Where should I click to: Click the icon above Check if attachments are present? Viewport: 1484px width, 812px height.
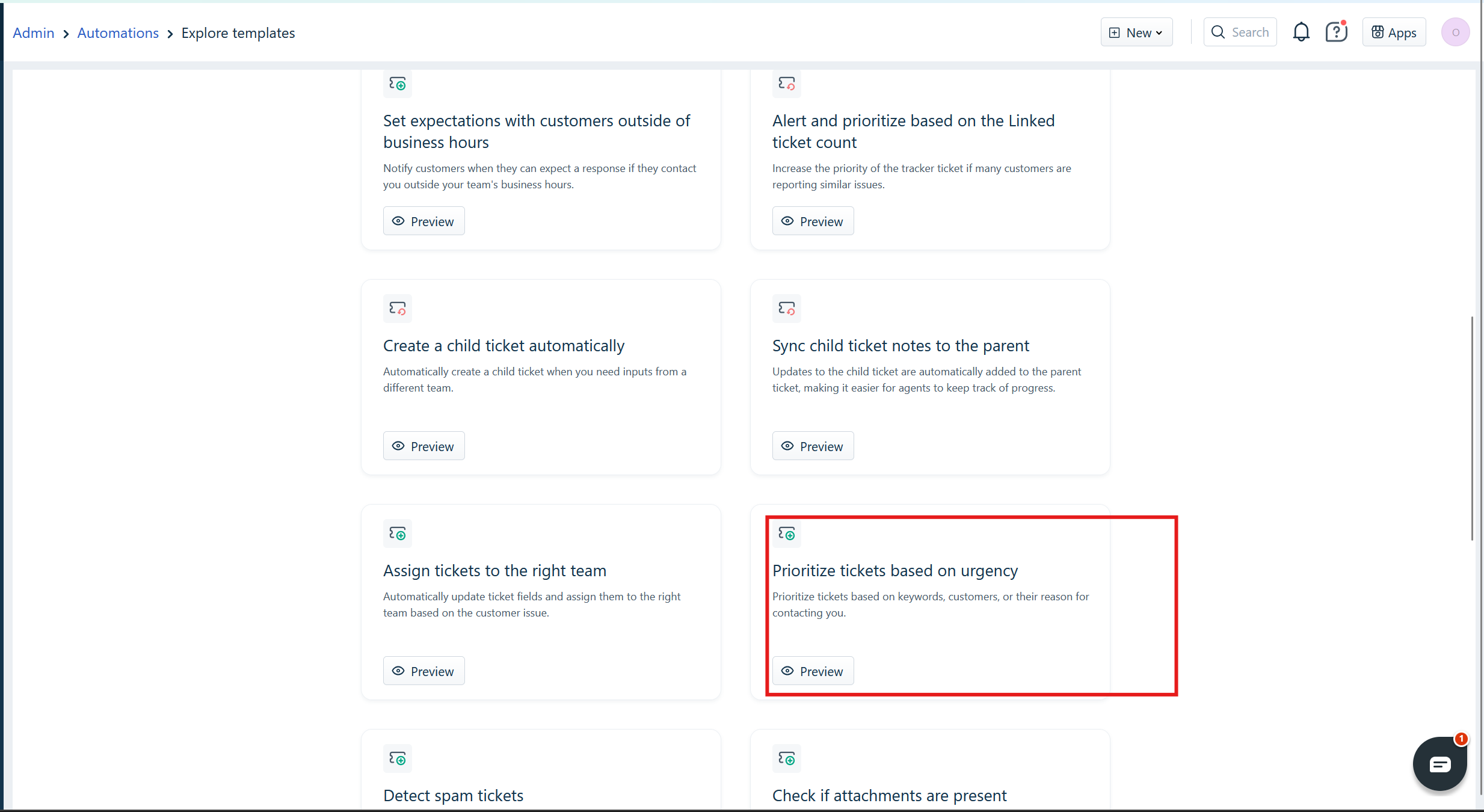tap(787, 758)
